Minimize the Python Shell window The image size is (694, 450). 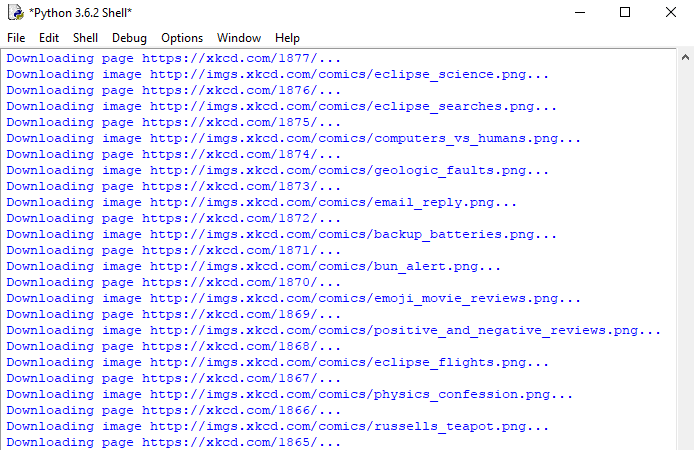click(x=580, y=12)
